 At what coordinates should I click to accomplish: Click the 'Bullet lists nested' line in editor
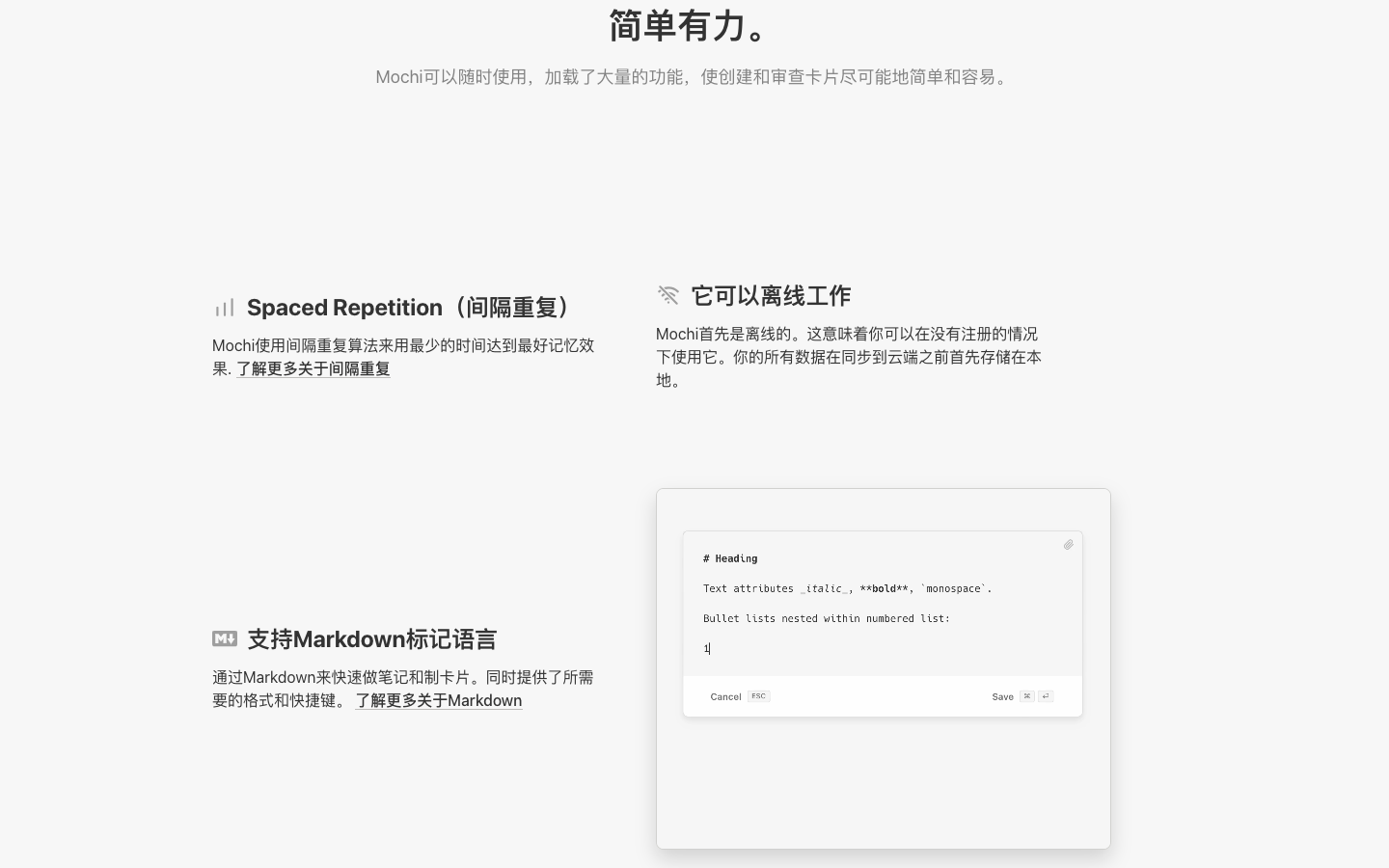point(827,618)
